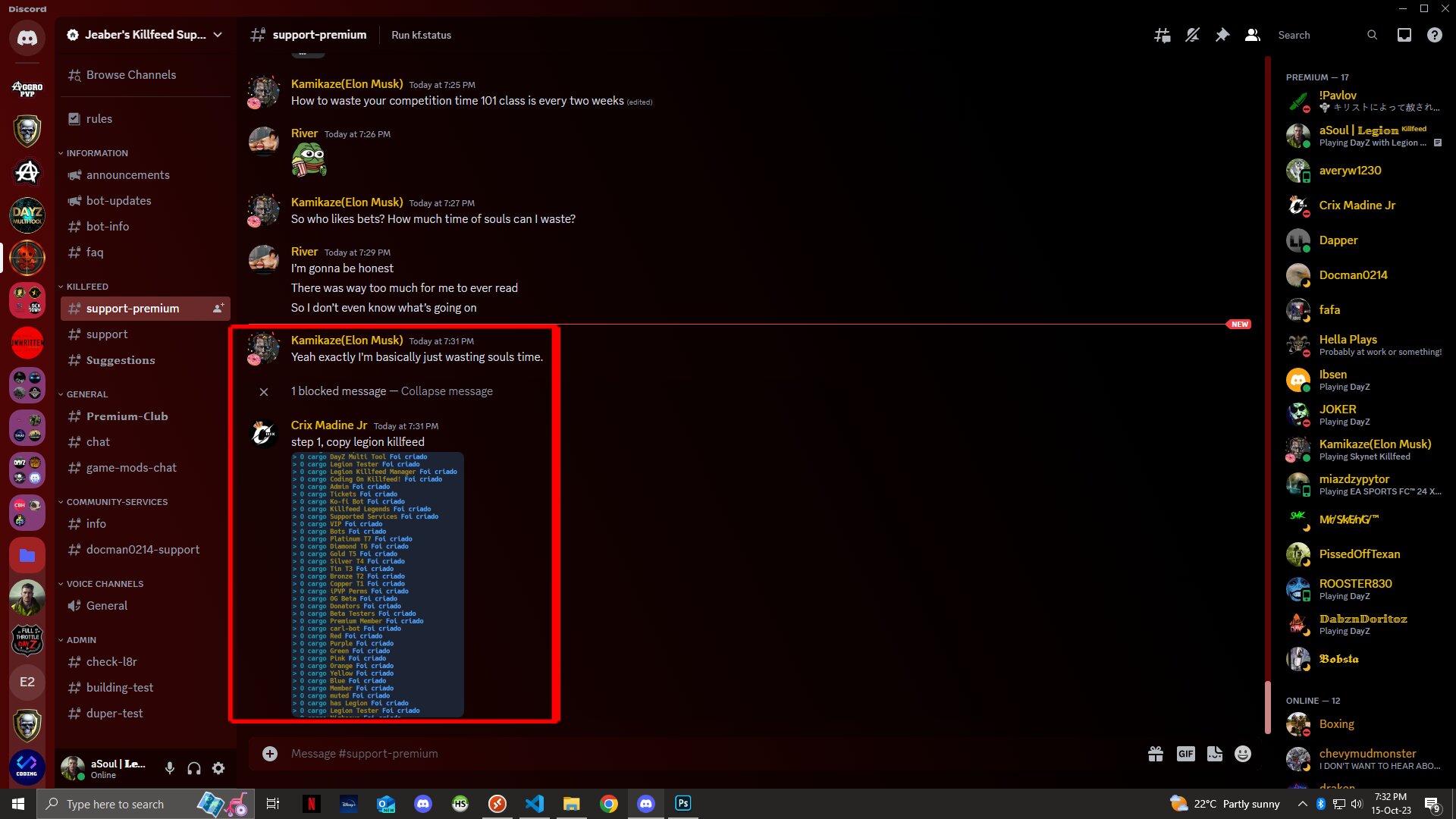Select the AGGRO PVP server icon

click(27, 89)
